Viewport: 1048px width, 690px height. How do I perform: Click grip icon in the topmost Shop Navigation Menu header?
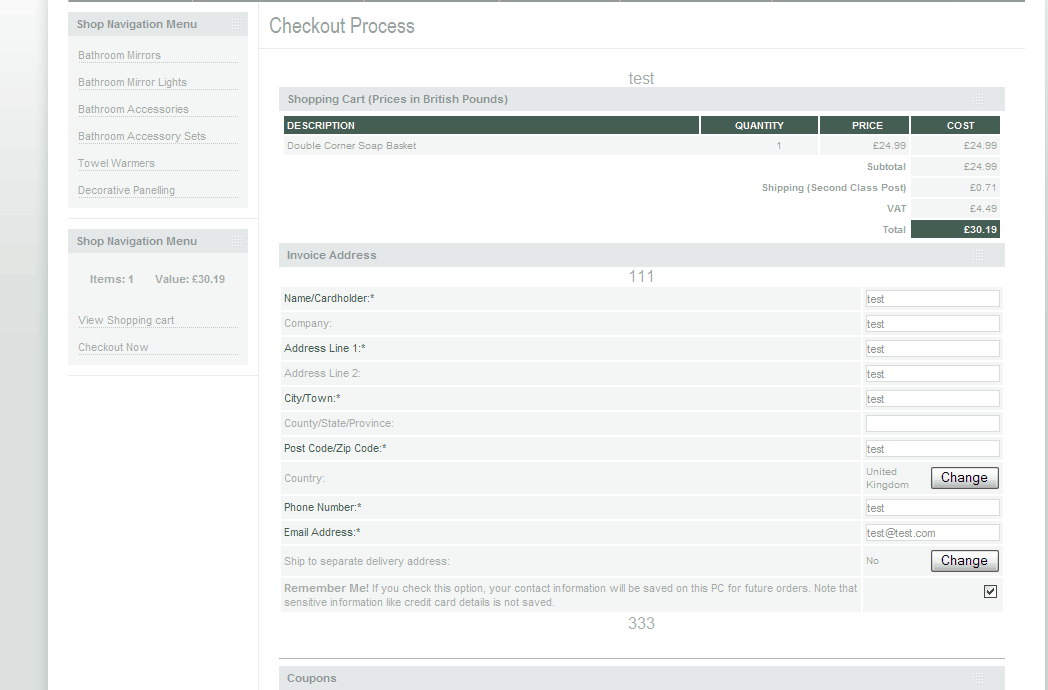point(237,24)
